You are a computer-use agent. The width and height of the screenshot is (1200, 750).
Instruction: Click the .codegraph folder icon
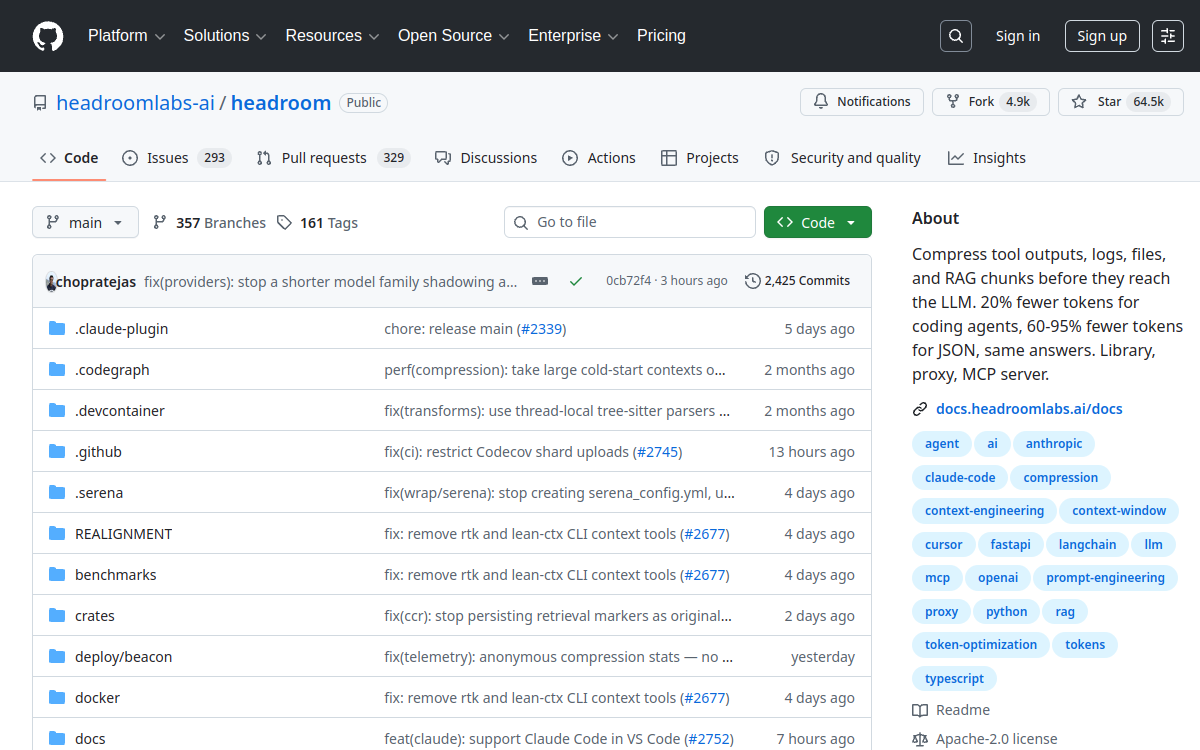57,370
